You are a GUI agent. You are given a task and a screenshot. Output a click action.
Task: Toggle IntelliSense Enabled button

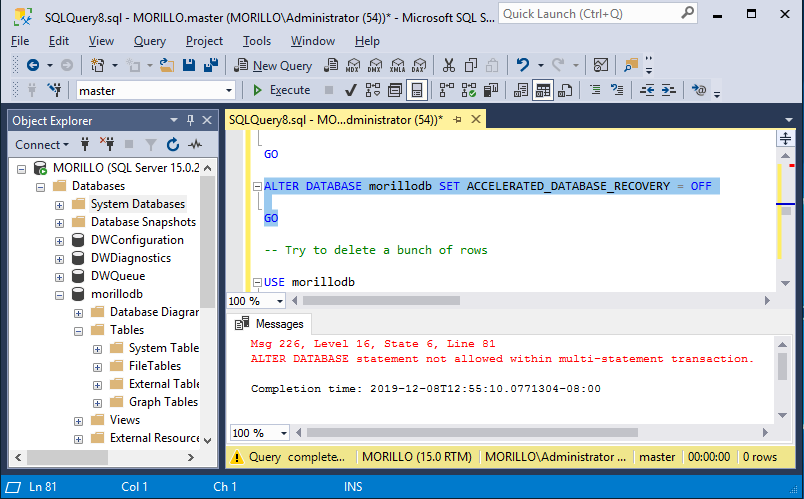tap(417, 91)
